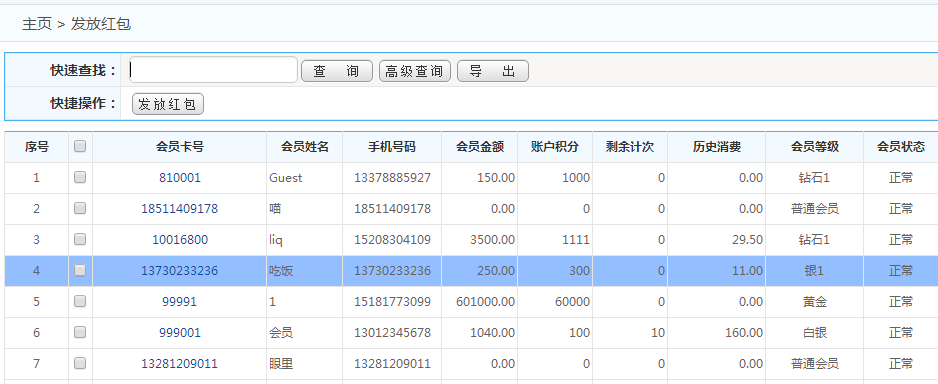
Task: Select the member name Guest
Action: (285, 178)
